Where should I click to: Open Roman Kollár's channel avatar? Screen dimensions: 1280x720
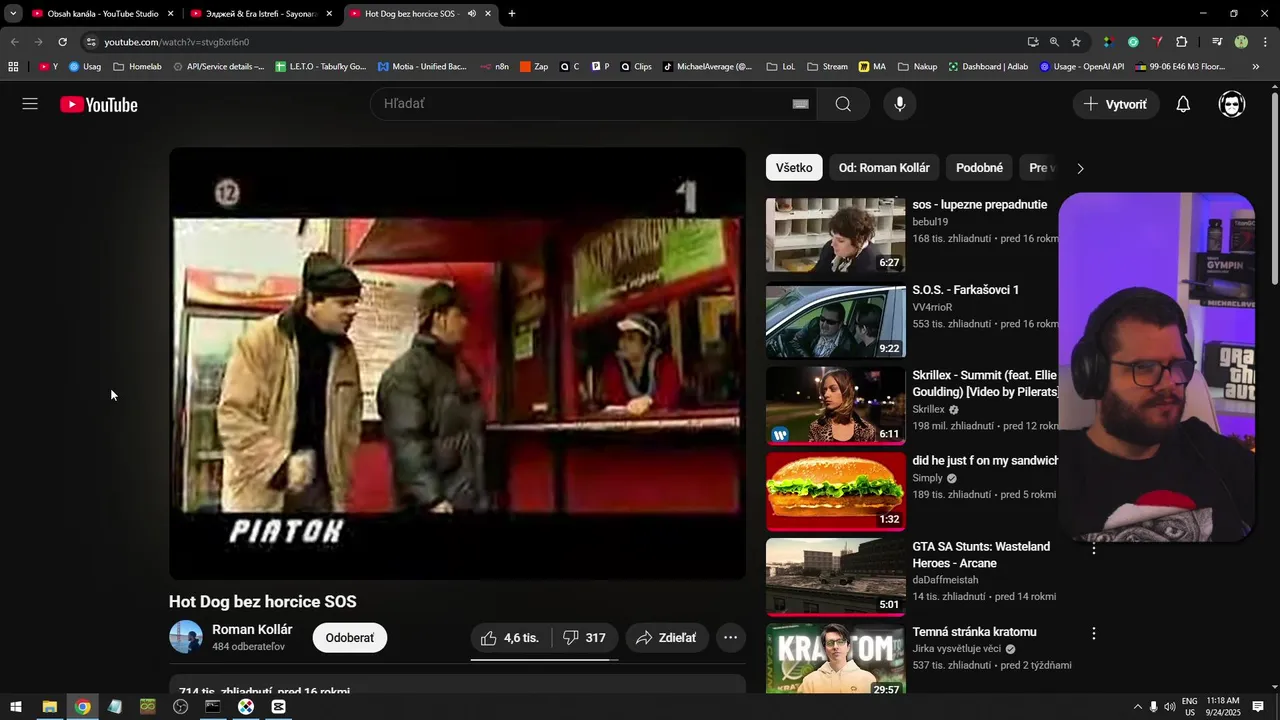tap(186, 637)
